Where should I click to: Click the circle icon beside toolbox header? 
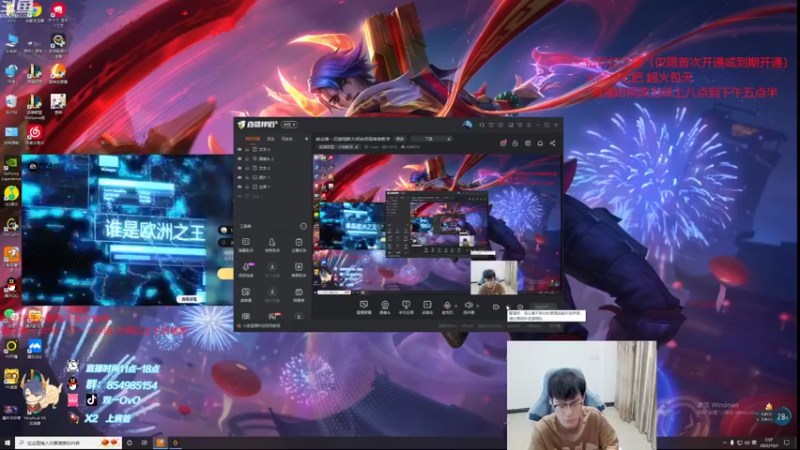pyautogui.click(x=304, y=226)
